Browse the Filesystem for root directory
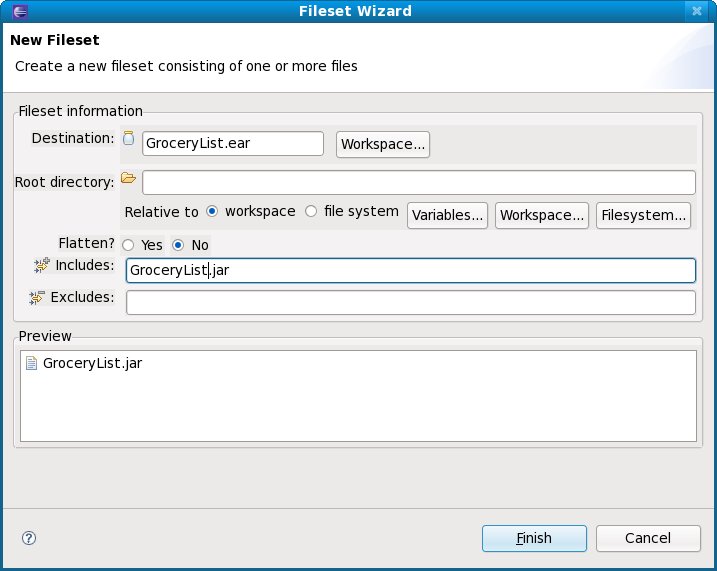Viewport: 717px width, 571px height. click(644, 215)
